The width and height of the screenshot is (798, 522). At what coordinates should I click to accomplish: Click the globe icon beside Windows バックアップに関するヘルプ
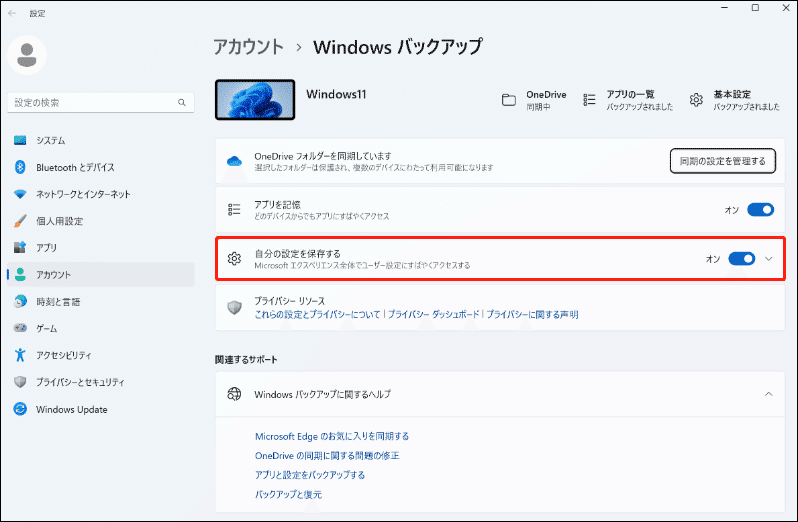pos(234,394)
